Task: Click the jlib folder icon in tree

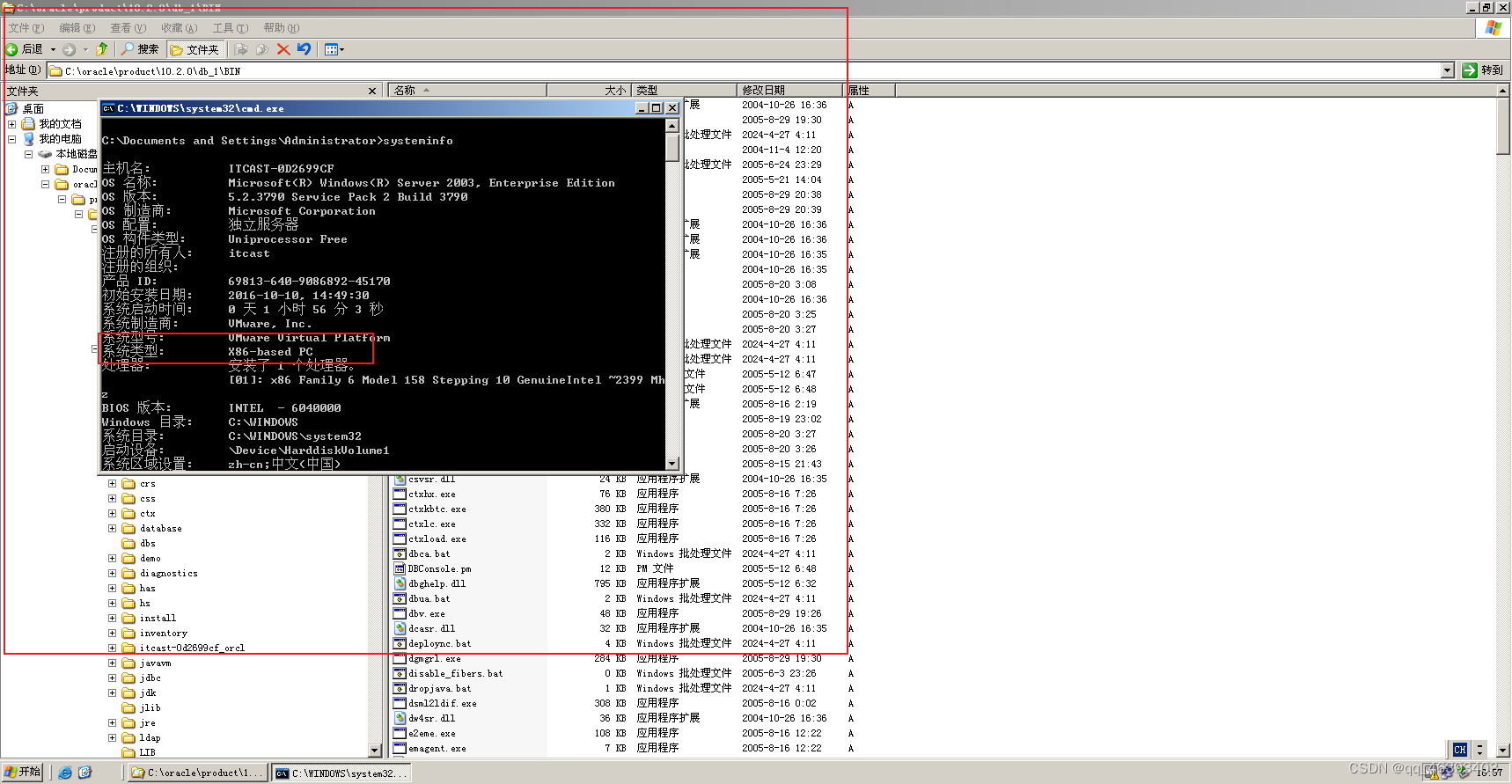Action: pyautogui.click(x=128, y=708)
